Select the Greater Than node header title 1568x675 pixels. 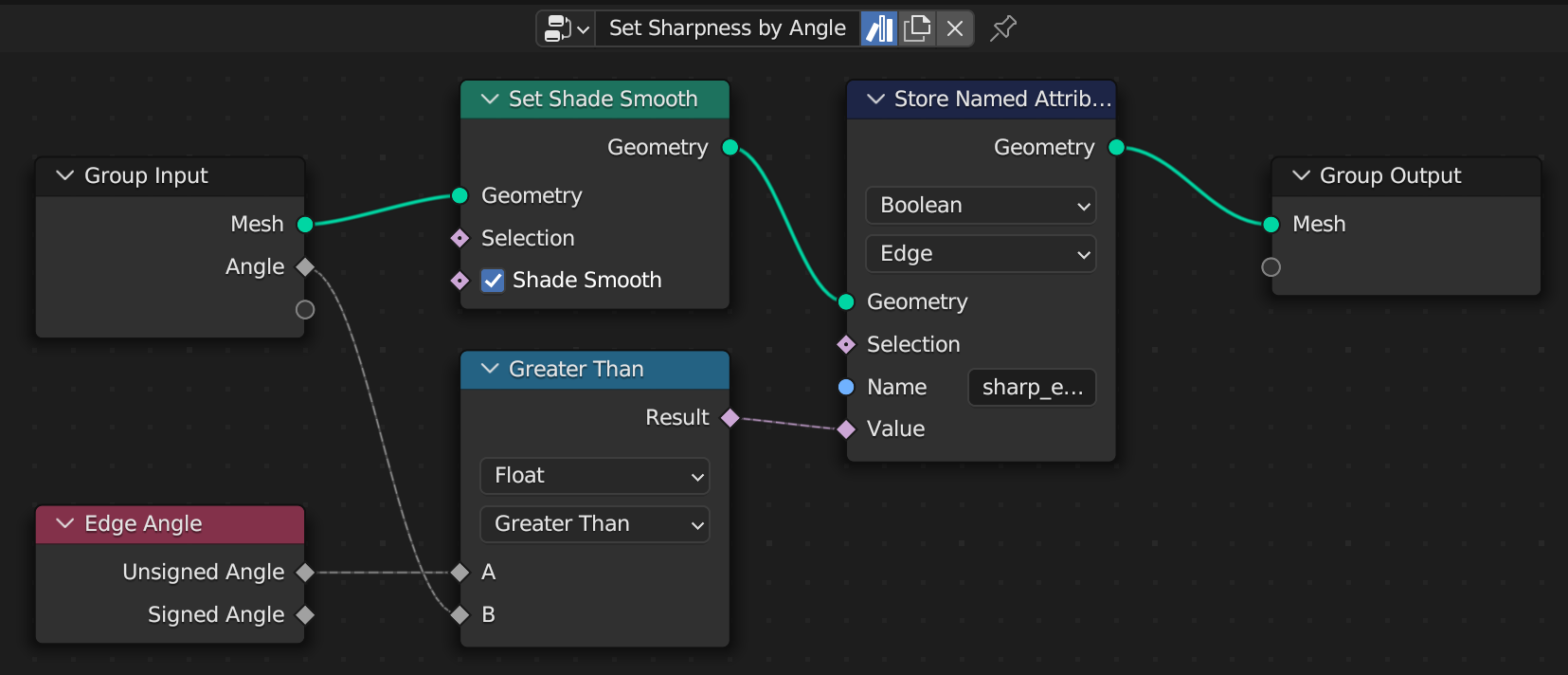click(x=576, y=369)
